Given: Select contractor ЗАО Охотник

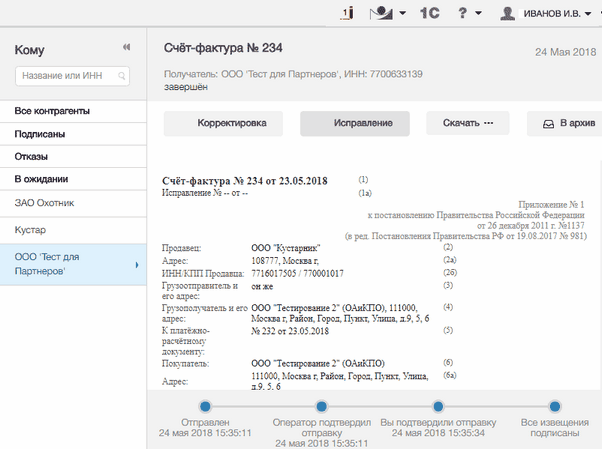Looking at the screenshot, I should pyautogui.click(x=45, y=203).
